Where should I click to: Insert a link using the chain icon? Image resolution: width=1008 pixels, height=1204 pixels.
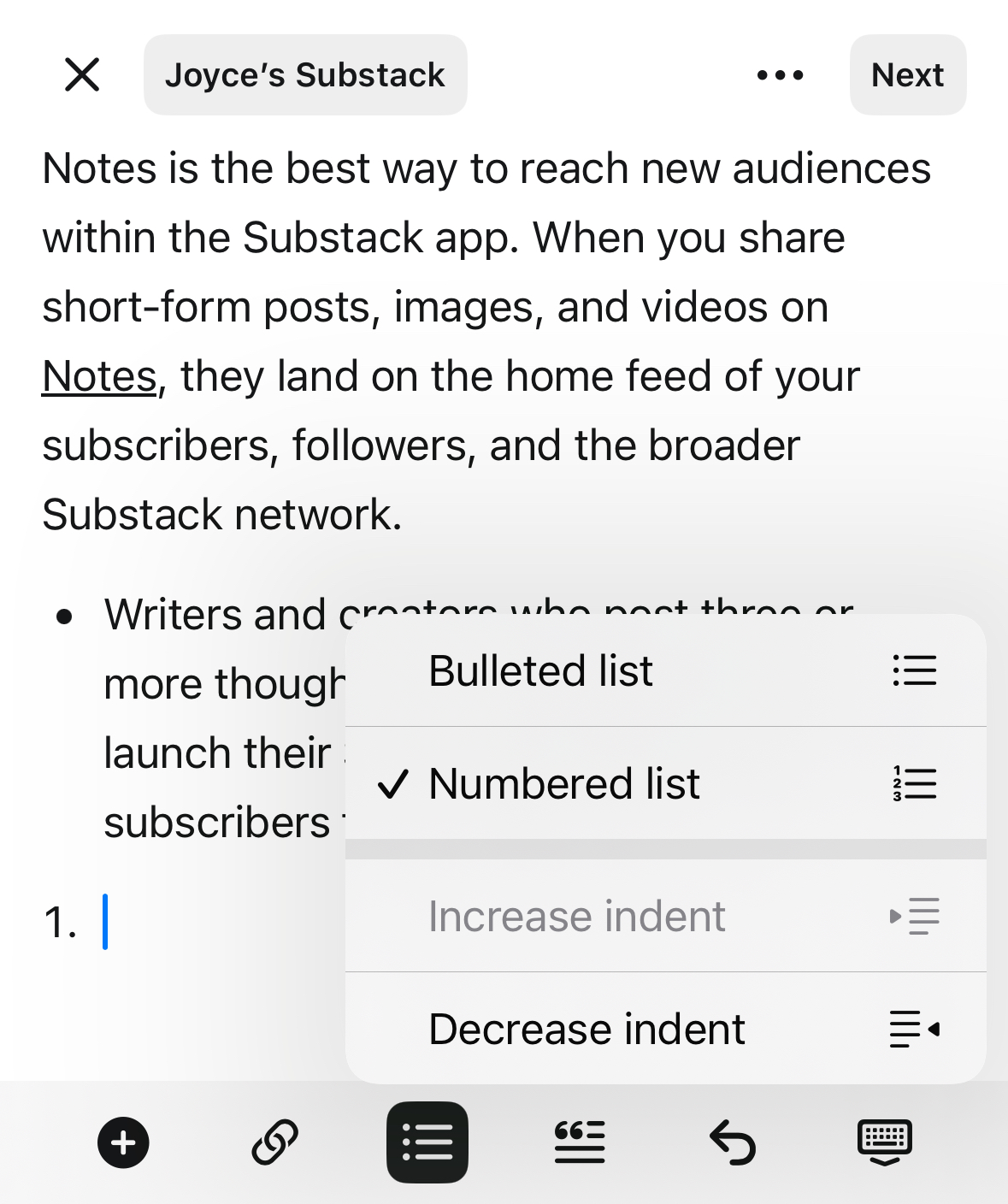[x=275, y=1142]
